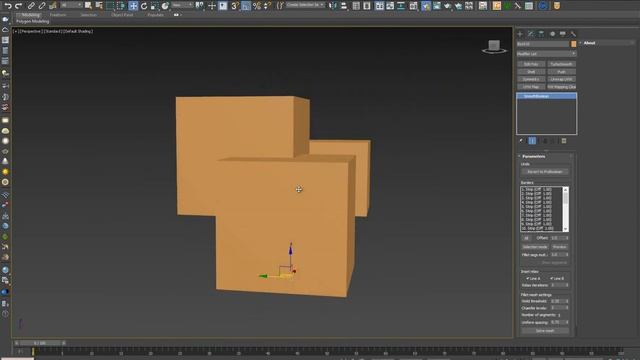Toggle angle snap icon
Viewport: 640px width, 360px height.
click(x=246, y=6)
